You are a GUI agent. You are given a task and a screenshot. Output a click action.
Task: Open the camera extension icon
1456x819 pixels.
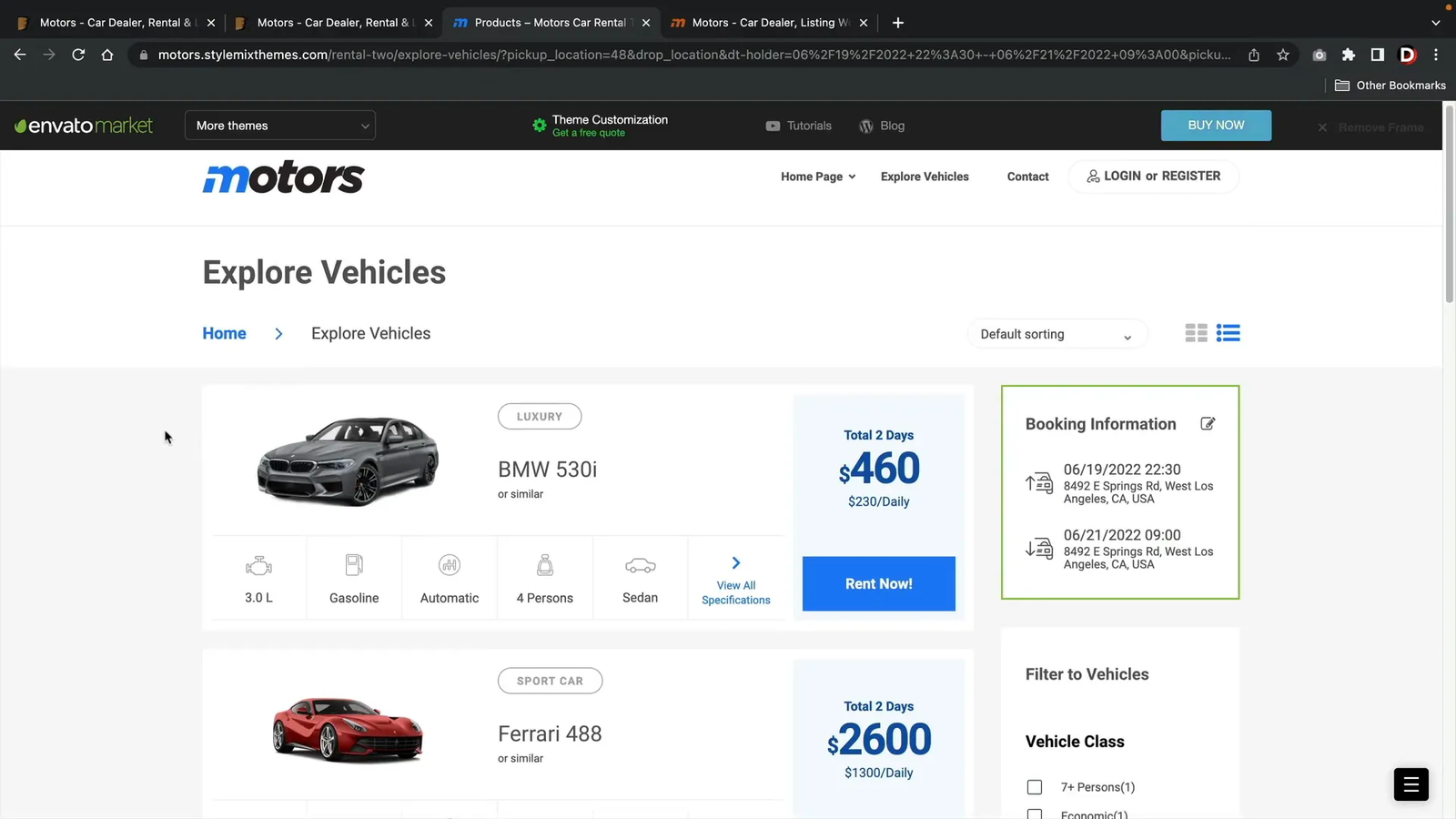coord(1319,55)
